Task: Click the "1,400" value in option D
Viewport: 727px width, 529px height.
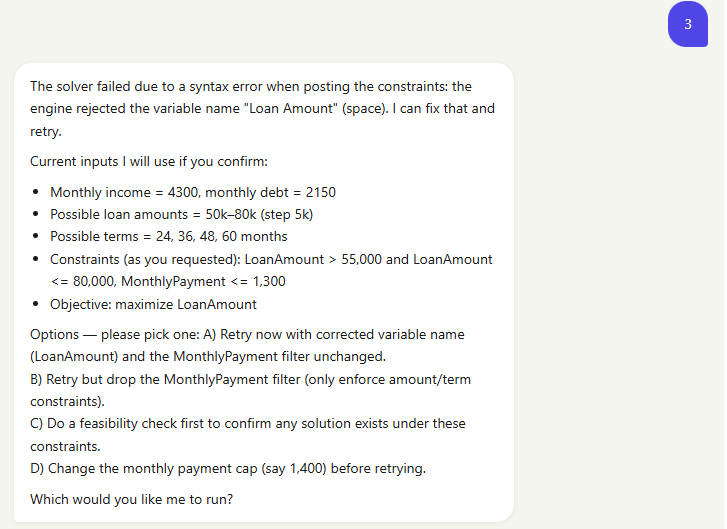Action: click(x=305, y=468)
